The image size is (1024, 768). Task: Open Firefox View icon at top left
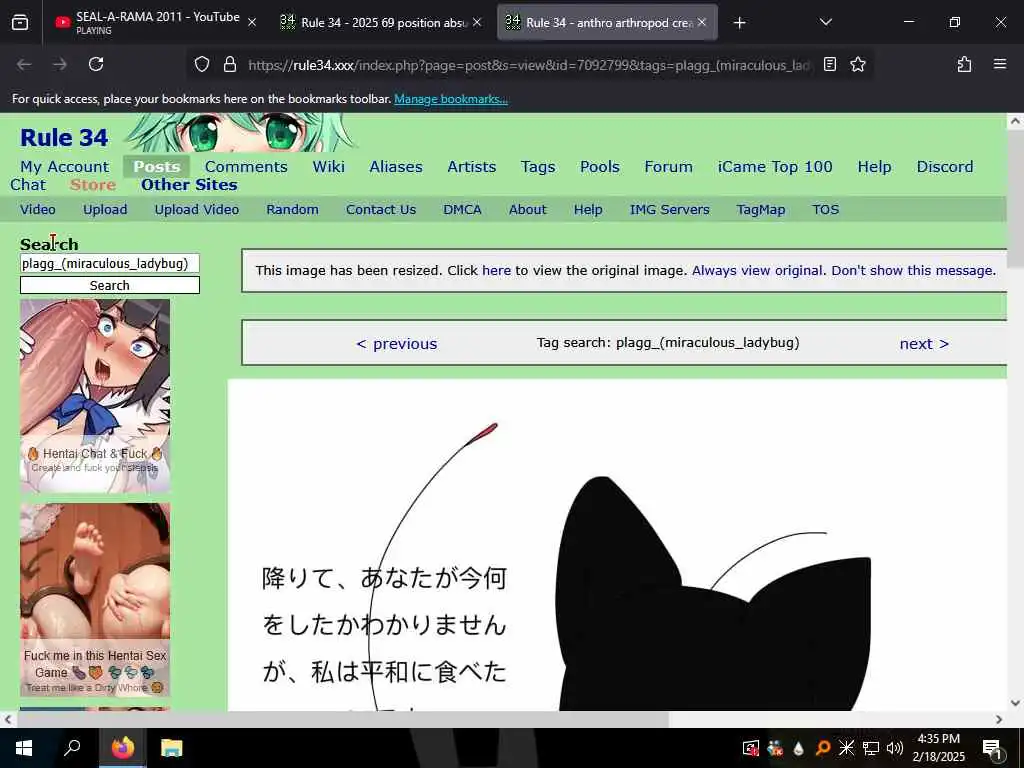point(20,23)
